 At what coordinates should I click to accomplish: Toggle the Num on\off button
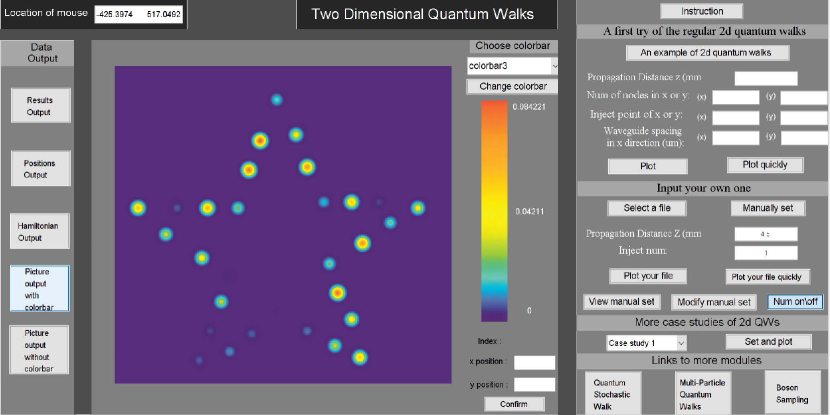tap(793, 301)
